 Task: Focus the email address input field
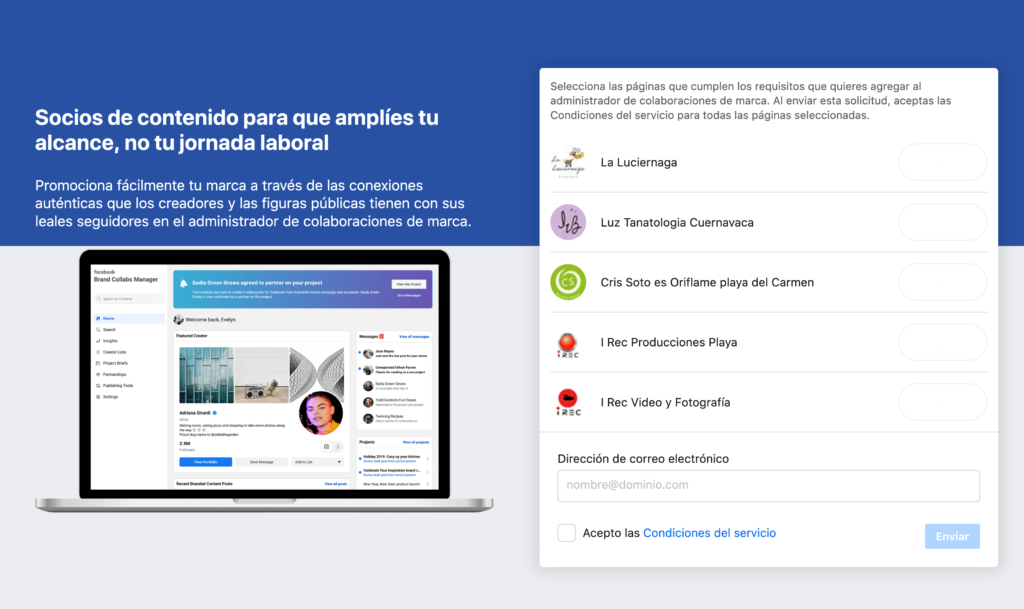pos(768,485)
